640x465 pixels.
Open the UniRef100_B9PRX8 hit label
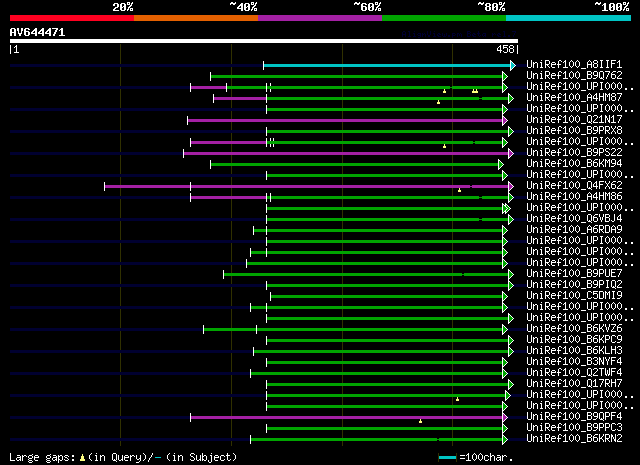click(574, 130)
